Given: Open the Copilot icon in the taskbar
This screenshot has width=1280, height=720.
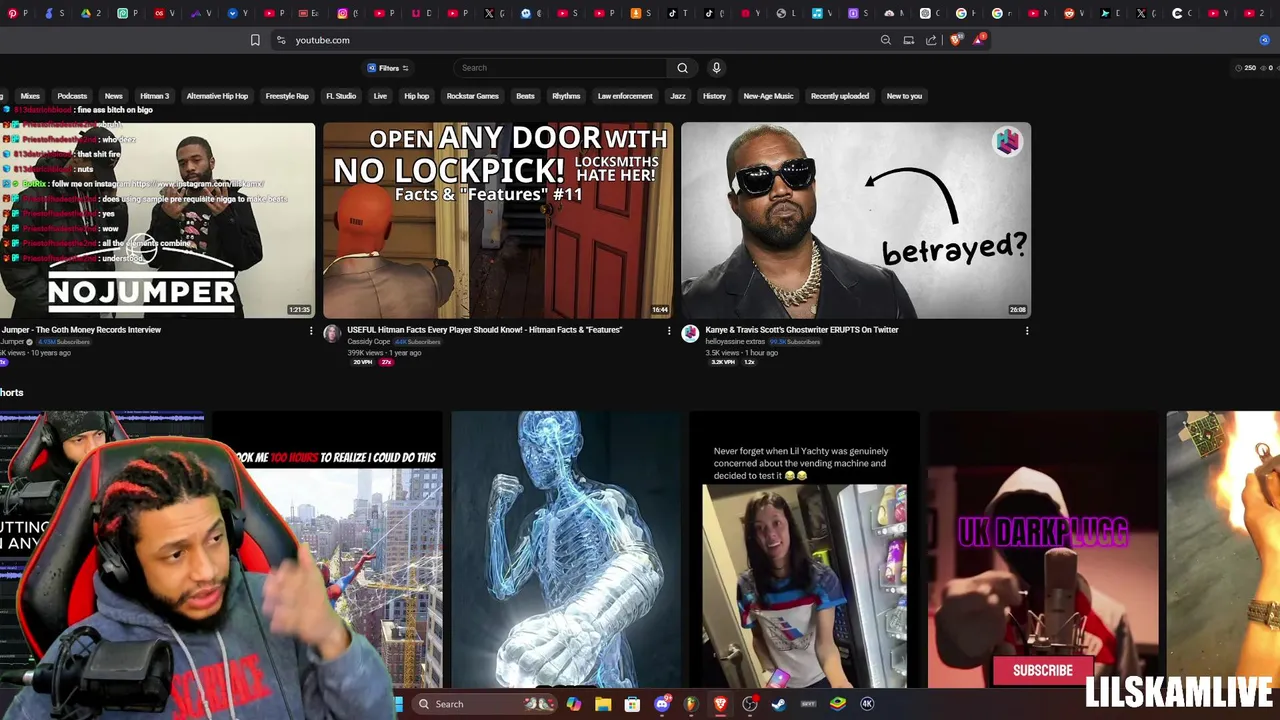Looking at the screenshot, I should point(574,704).
